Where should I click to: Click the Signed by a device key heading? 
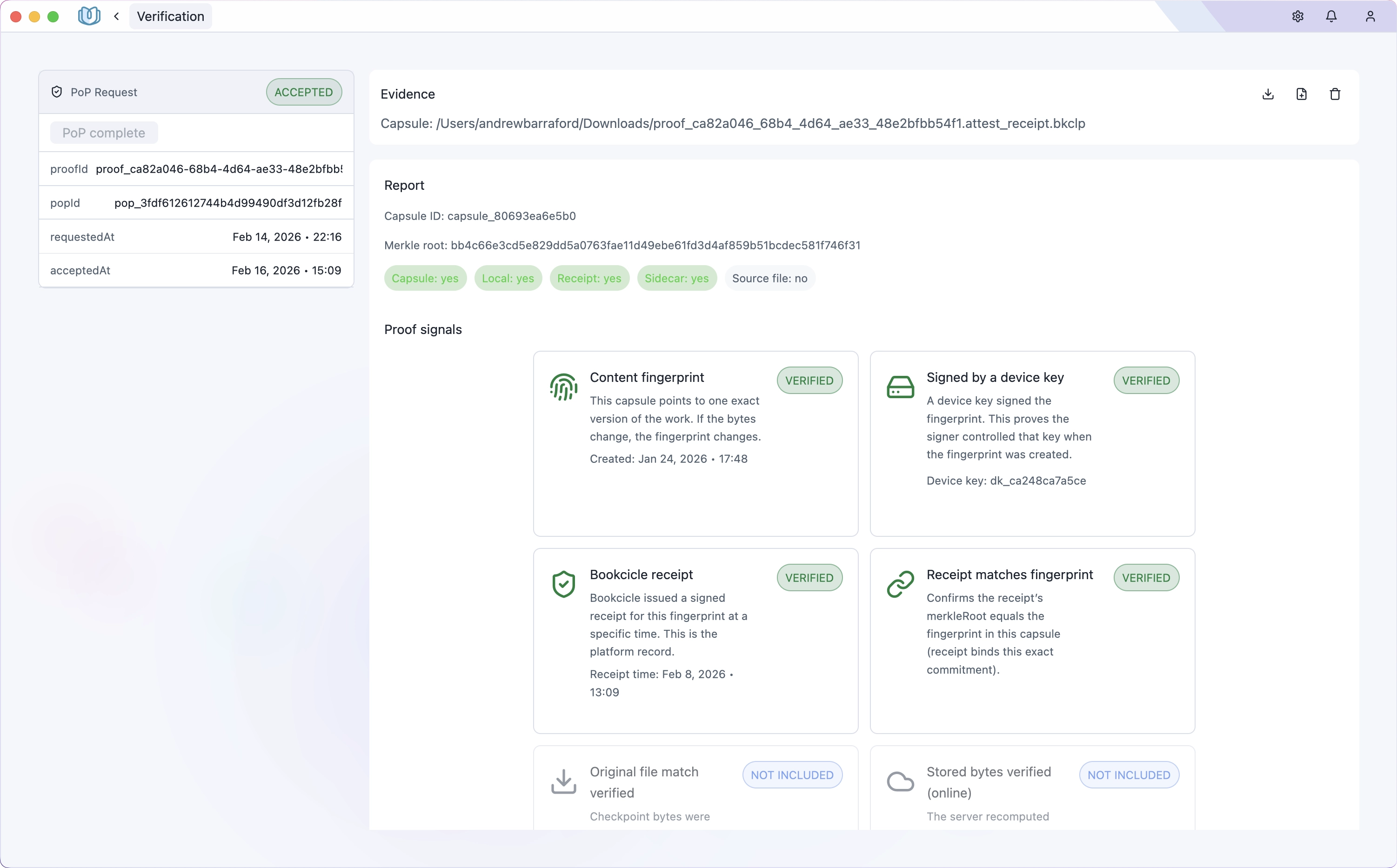click(x=995, y=378)
